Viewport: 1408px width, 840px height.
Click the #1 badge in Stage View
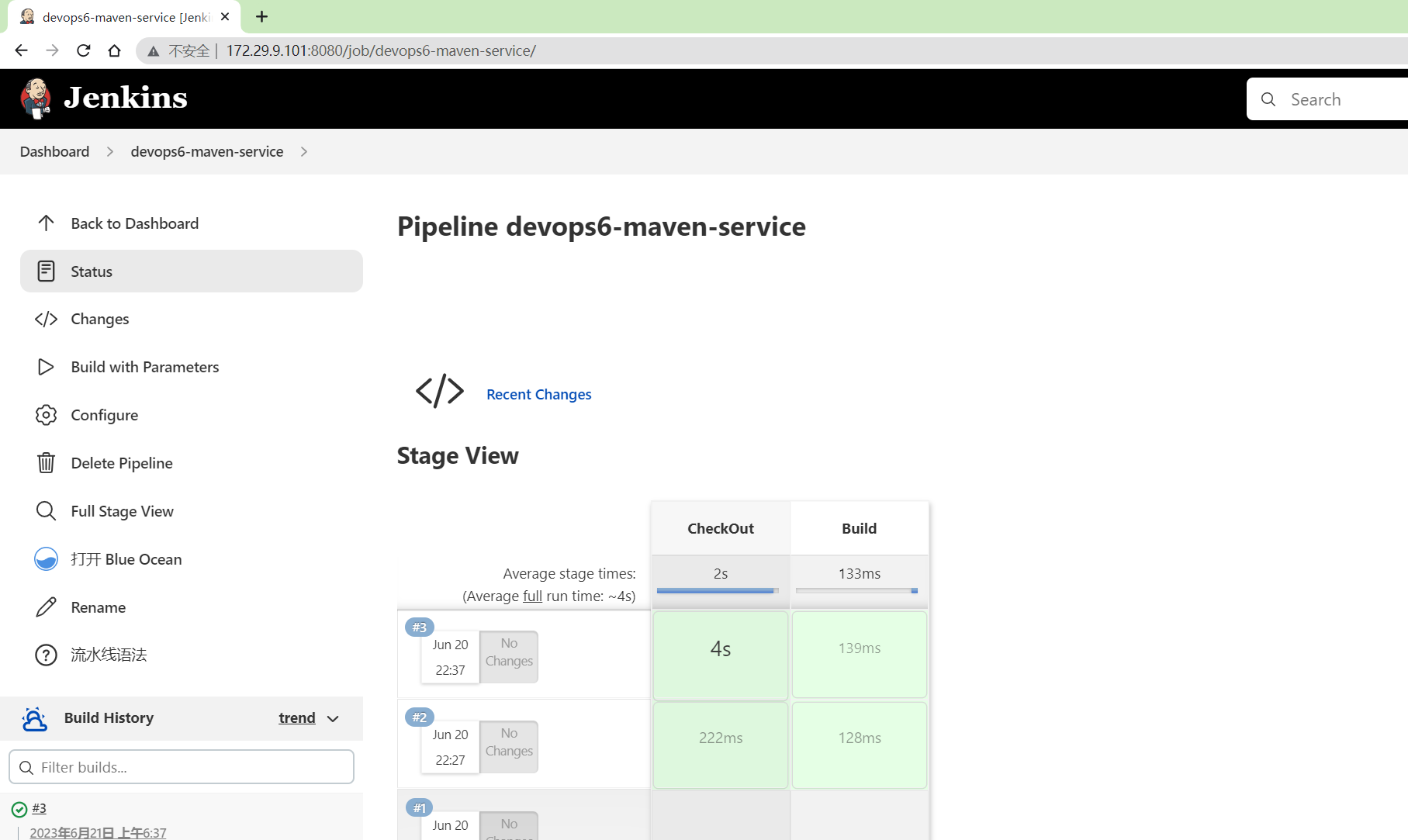pyautogui.click(x=420, y=807)
